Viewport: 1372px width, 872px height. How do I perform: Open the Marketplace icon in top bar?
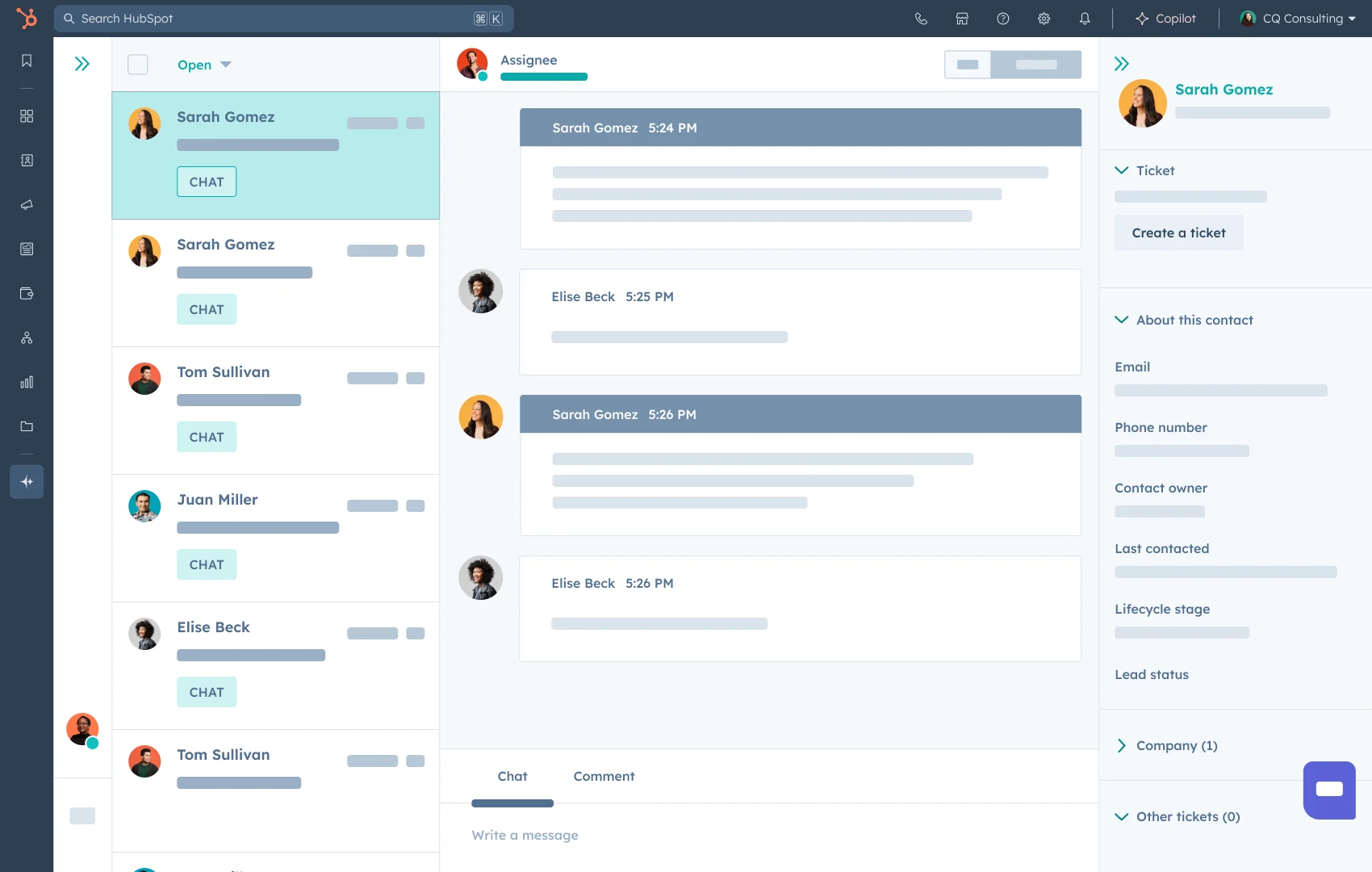click(962, 18)
